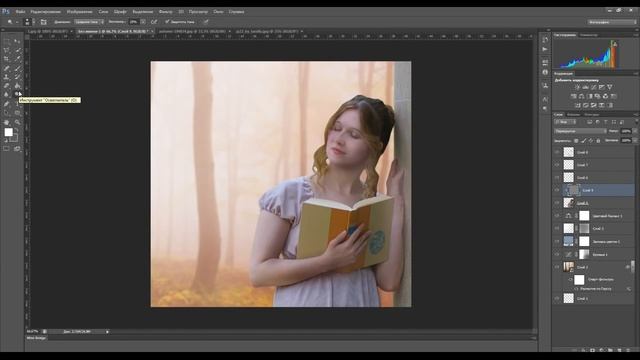The height and width of the screenshot is (360, 640).
Task: Select the Слой 3 layer thumbnail
Action: [x=569, y=228]
